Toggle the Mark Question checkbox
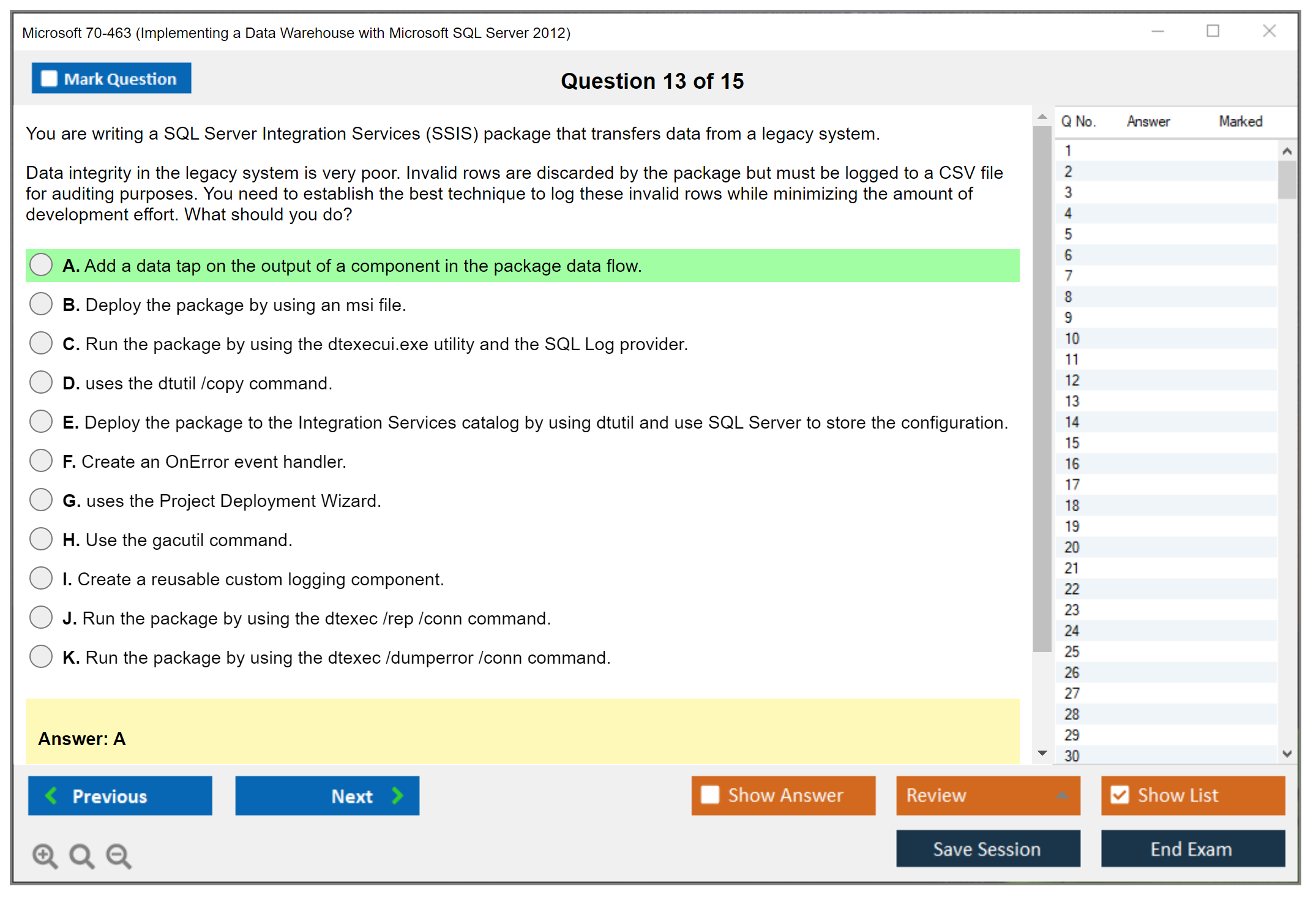 (49, 78)
